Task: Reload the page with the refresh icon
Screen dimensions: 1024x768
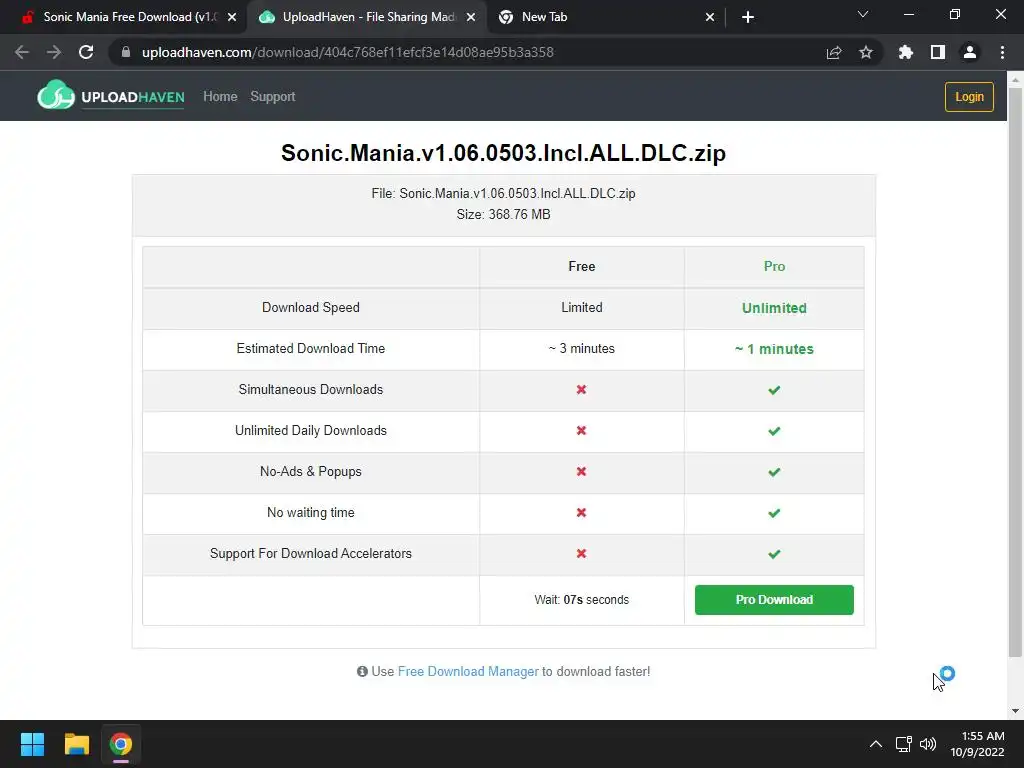Action: coord(86,52)
